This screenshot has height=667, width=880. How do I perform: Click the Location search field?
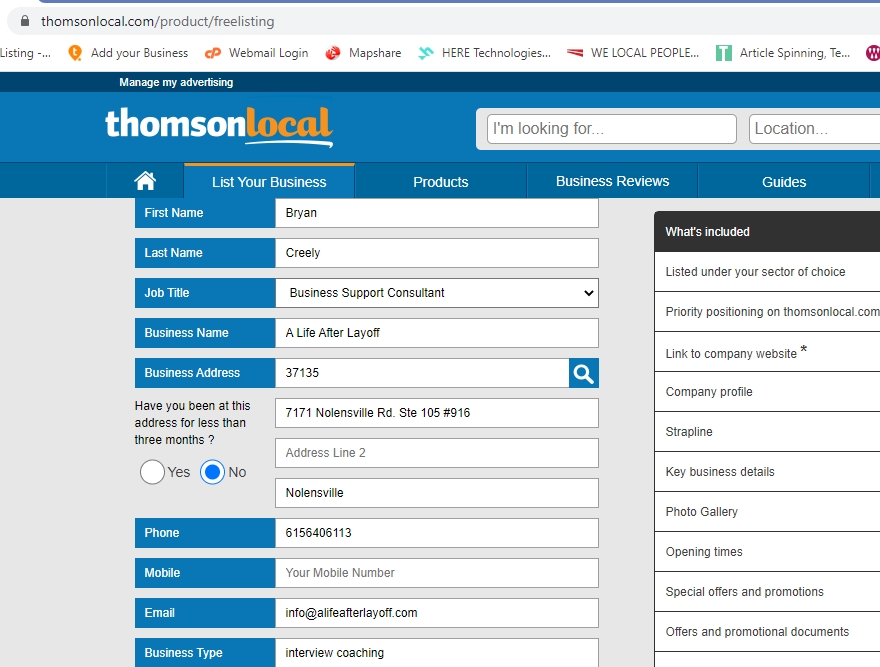[x=814, y=129]
